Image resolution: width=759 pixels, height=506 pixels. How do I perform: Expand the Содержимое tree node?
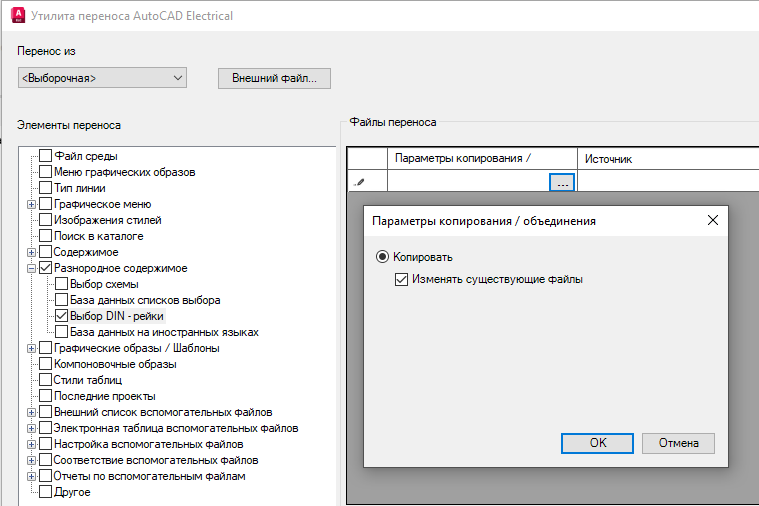pos(31,252)
